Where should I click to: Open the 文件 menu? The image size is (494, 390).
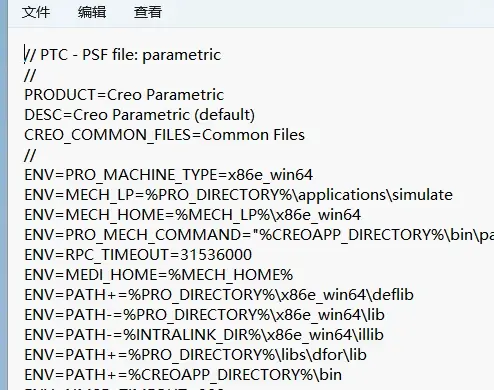(36, 12)
